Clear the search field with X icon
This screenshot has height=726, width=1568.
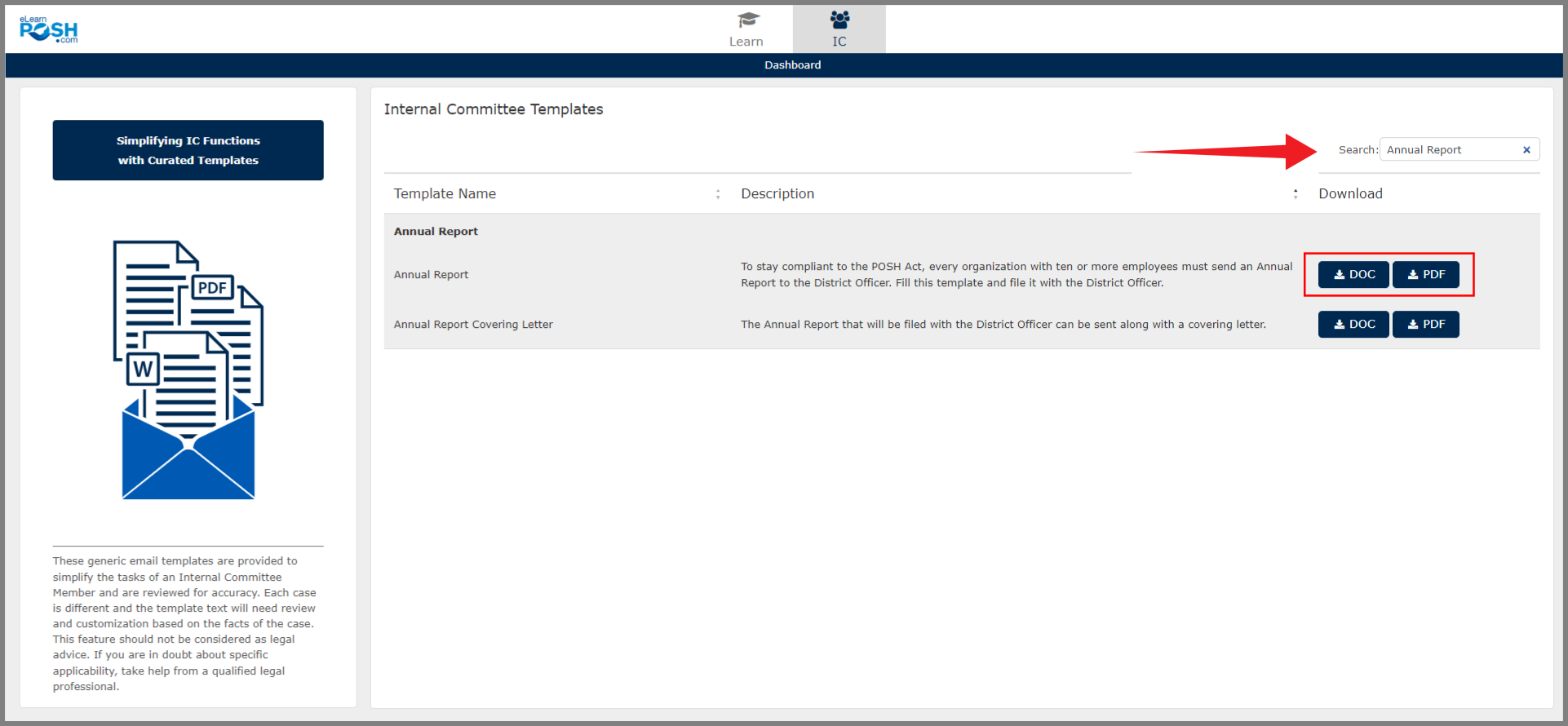(x=1526, y=150)
